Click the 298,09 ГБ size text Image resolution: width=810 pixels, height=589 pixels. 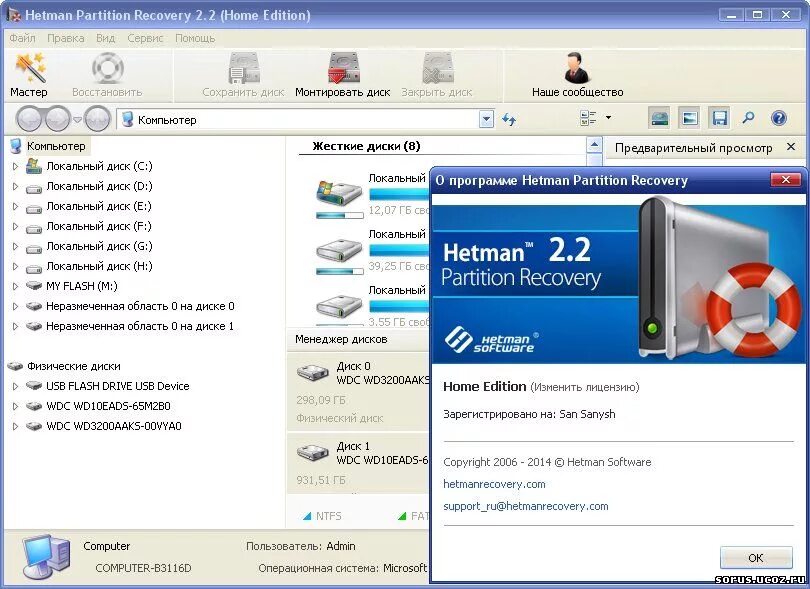(x=321, y=400)
